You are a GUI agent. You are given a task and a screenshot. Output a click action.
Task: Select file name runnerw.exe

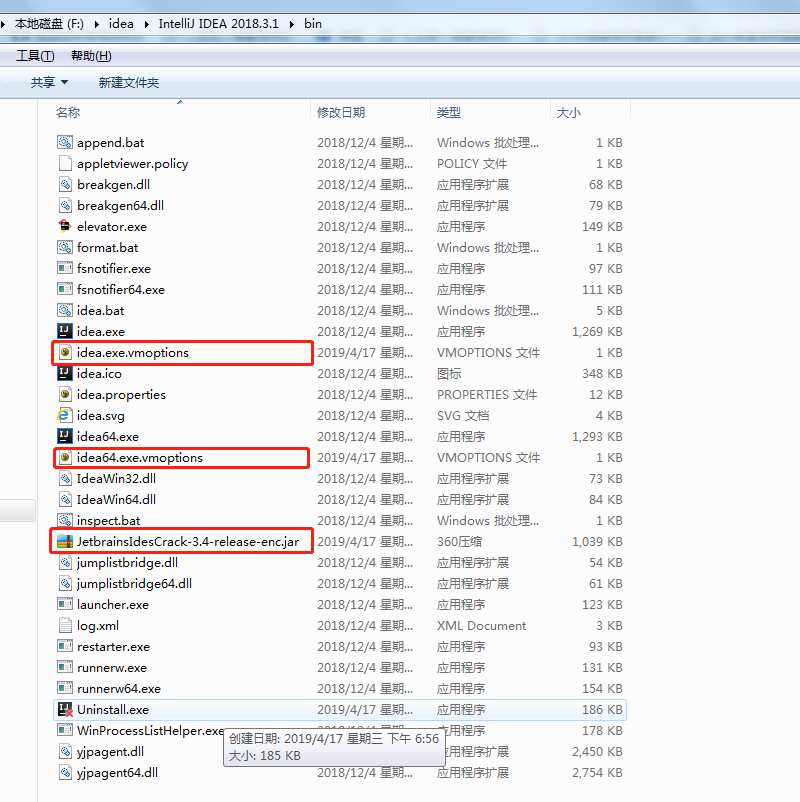coord(112,667)
